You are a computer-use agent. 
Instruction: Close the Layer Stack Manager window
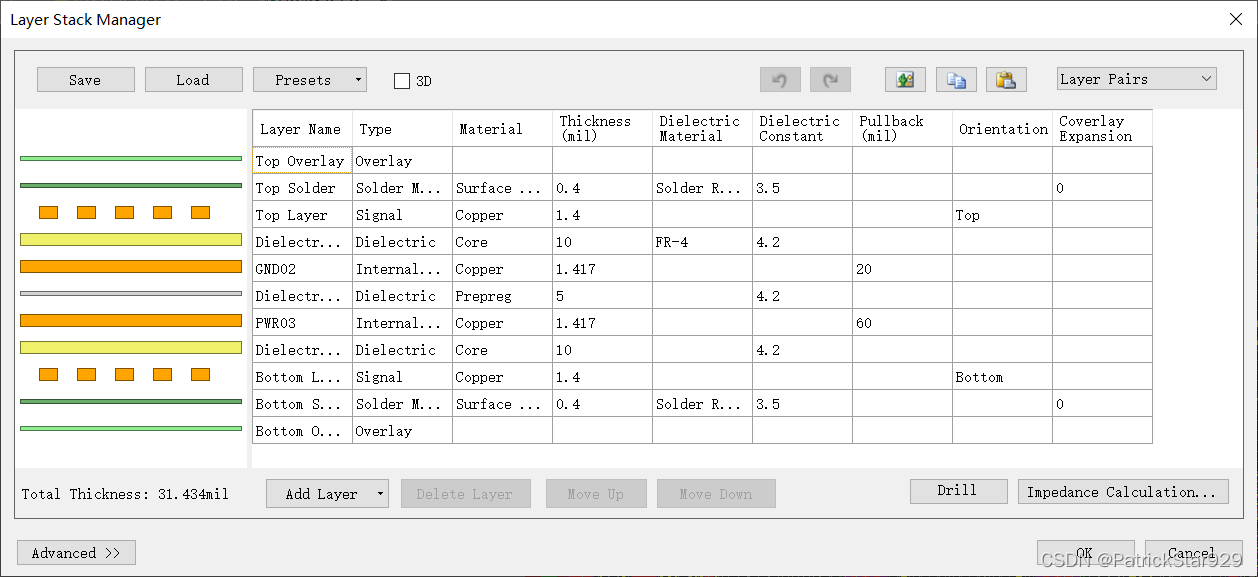pos(1235,19)
